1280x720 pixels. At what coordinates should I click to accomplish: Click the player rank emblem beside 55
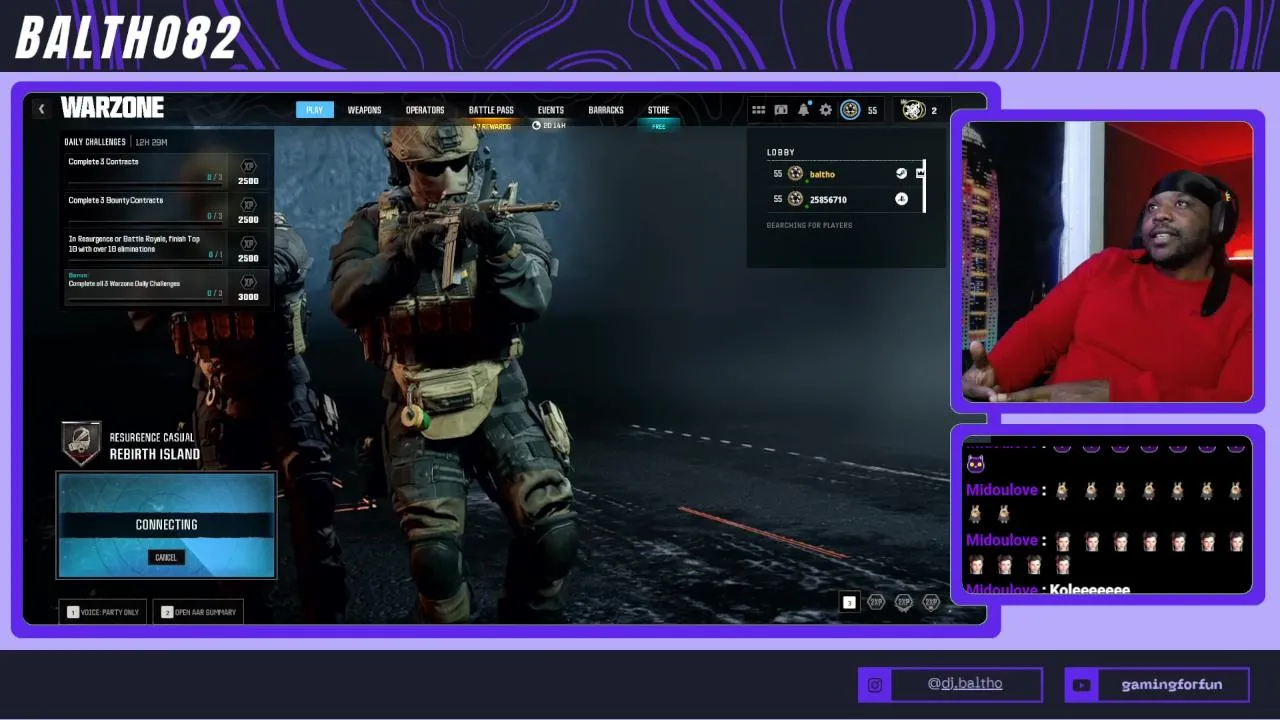(x=850, y=110)
